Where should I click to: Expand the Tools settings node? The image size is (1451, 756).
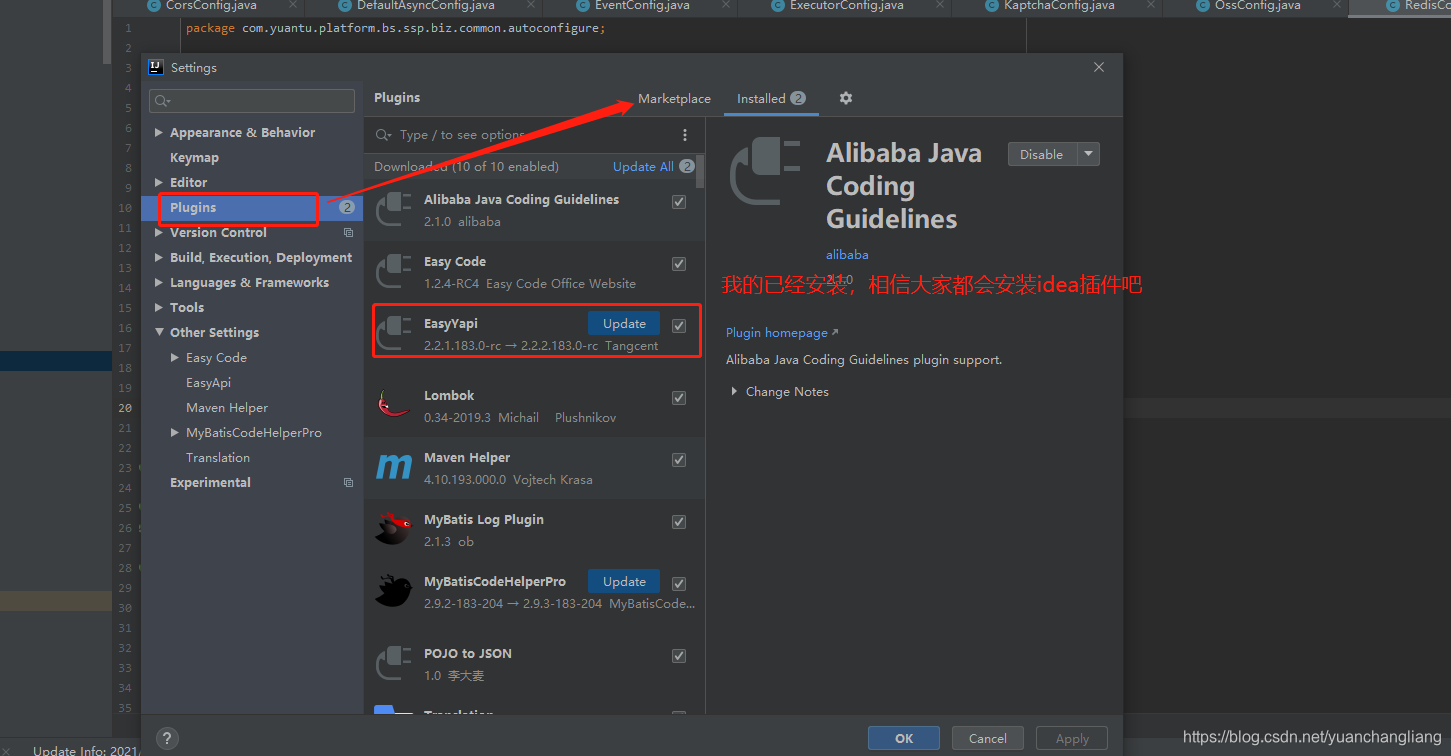click(159, 308)
